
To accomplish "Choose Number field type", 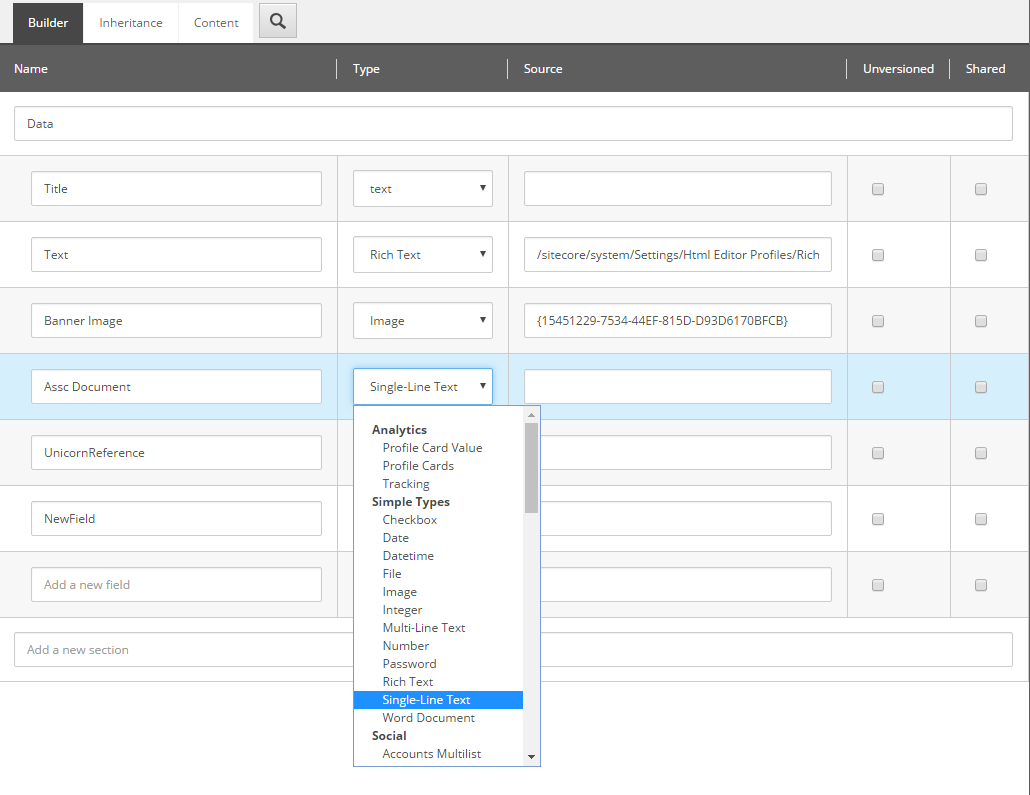I will (405, 646).
